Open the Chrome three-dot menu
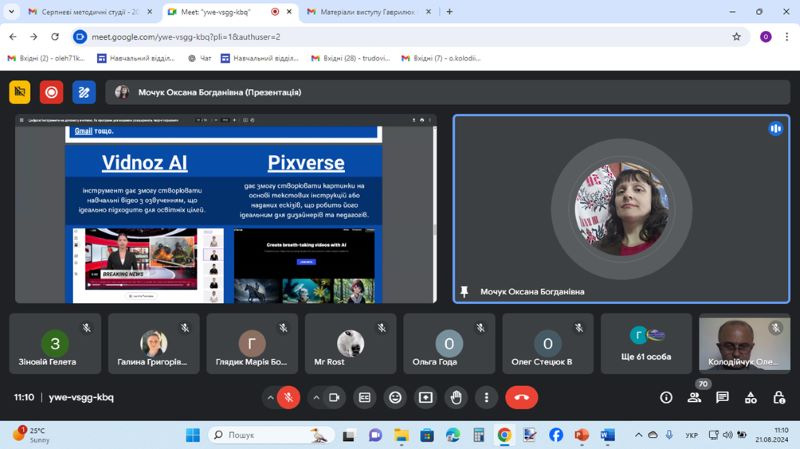Screen dimensions: 800x449 tap(787, 37)
